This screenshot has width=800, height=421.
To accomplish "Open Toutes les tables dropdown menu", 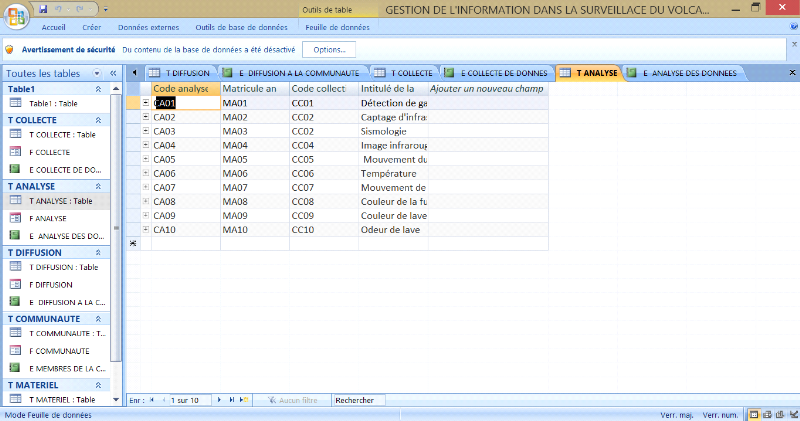I will pos(98,73).
